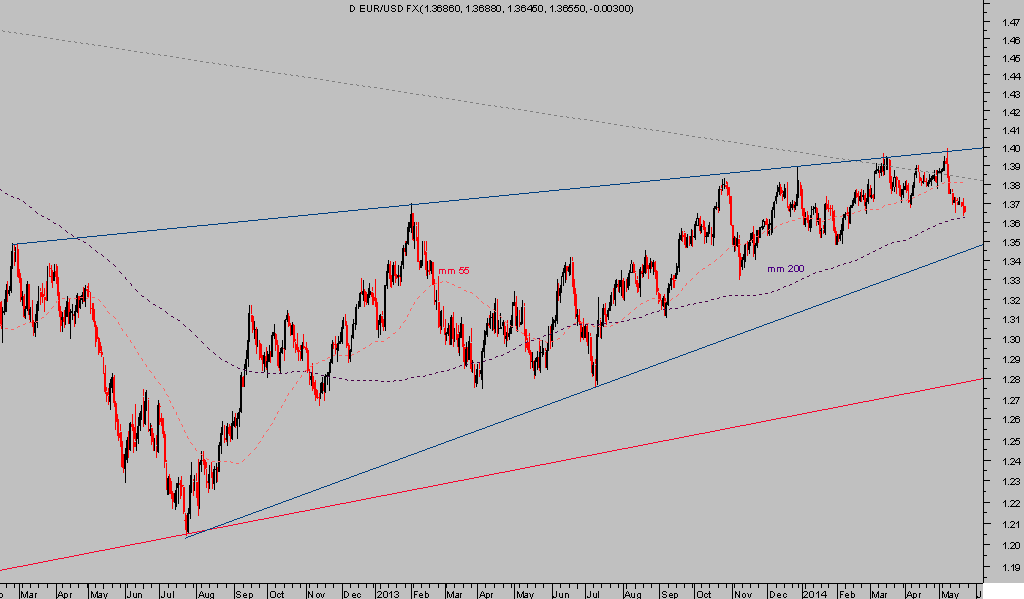This screenshot has height=599, width=1024.
Task: Select the "mm 200" moving average label
Action: [785, 269]
